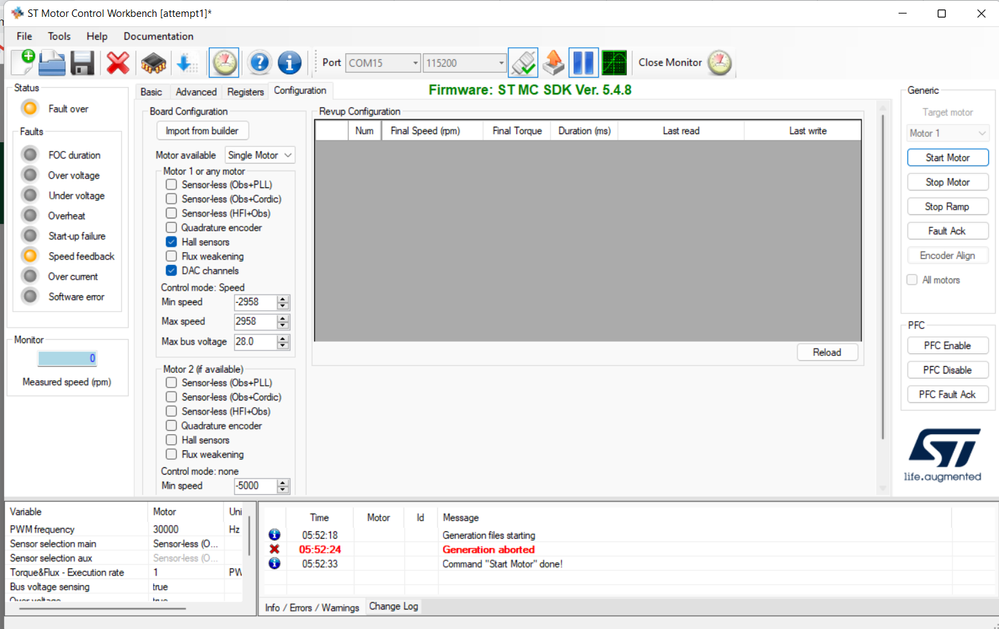The height and width of the screenshot is (629, 999).
Task: Click the New Project toolbar icon
Action: (x=23, y=62)
